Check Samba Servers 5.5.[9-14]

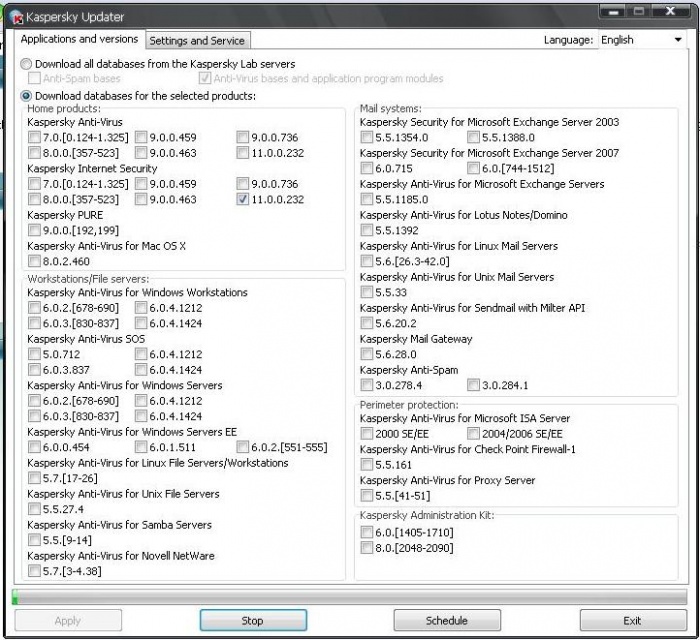point(34,540)
